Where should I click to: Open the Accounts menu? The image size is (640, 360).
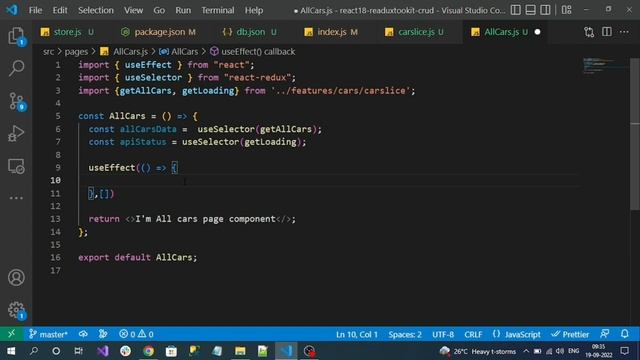click(x=16, y=278)
